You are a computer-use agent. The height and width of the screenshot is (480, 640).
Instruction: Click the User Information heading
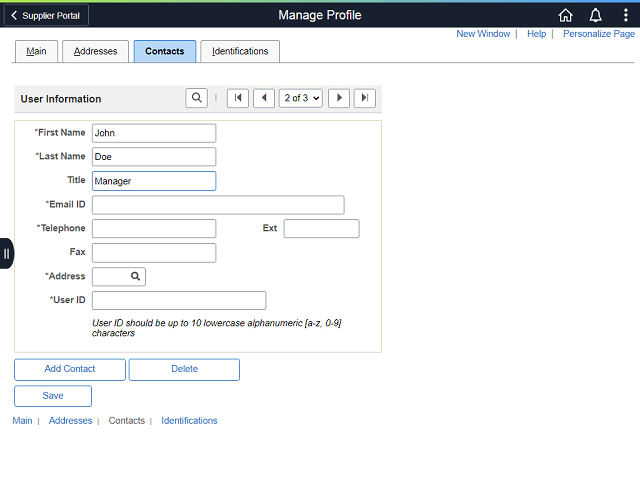tap(61, 99)
